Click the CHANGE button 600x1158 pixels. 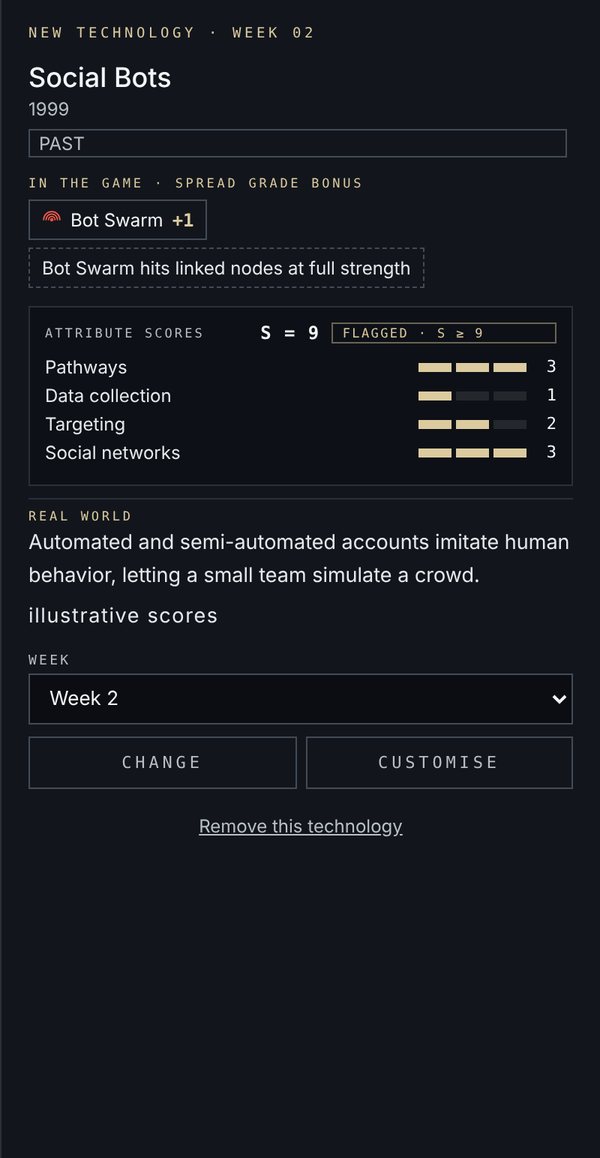[163, 763]
